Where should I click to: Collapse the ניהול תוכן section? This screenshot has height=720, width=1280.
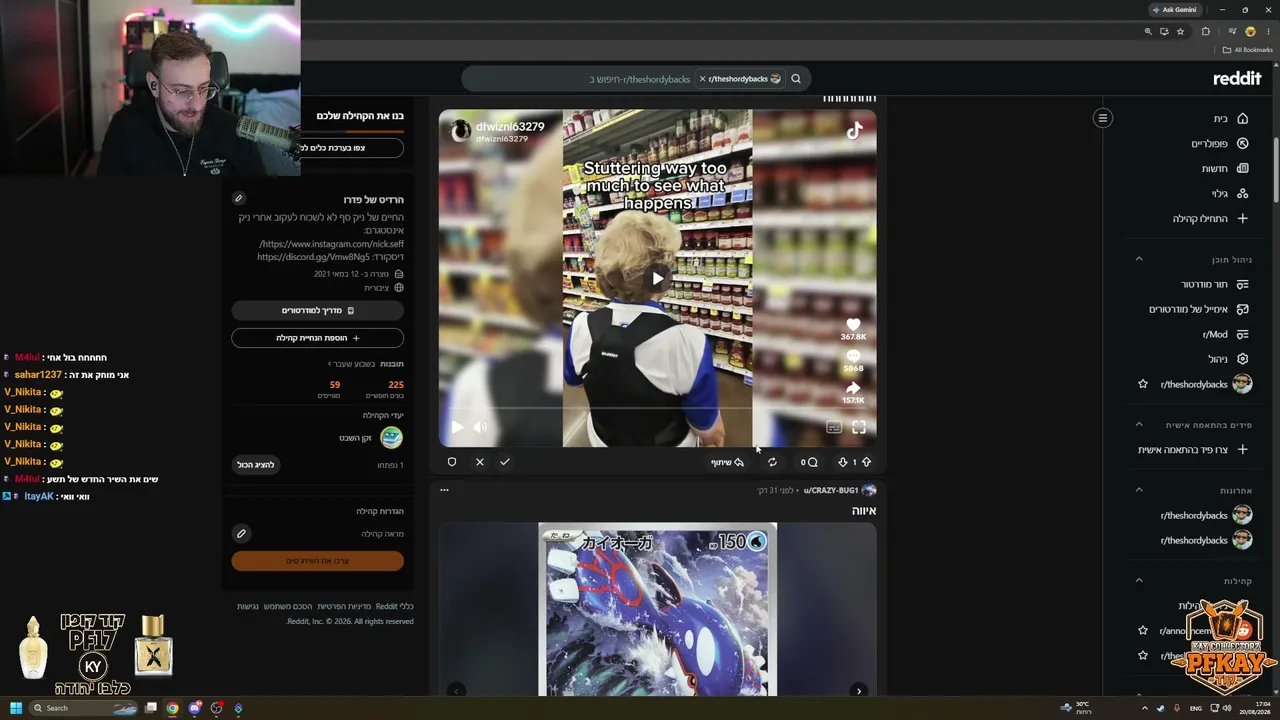coord(1138,259)
